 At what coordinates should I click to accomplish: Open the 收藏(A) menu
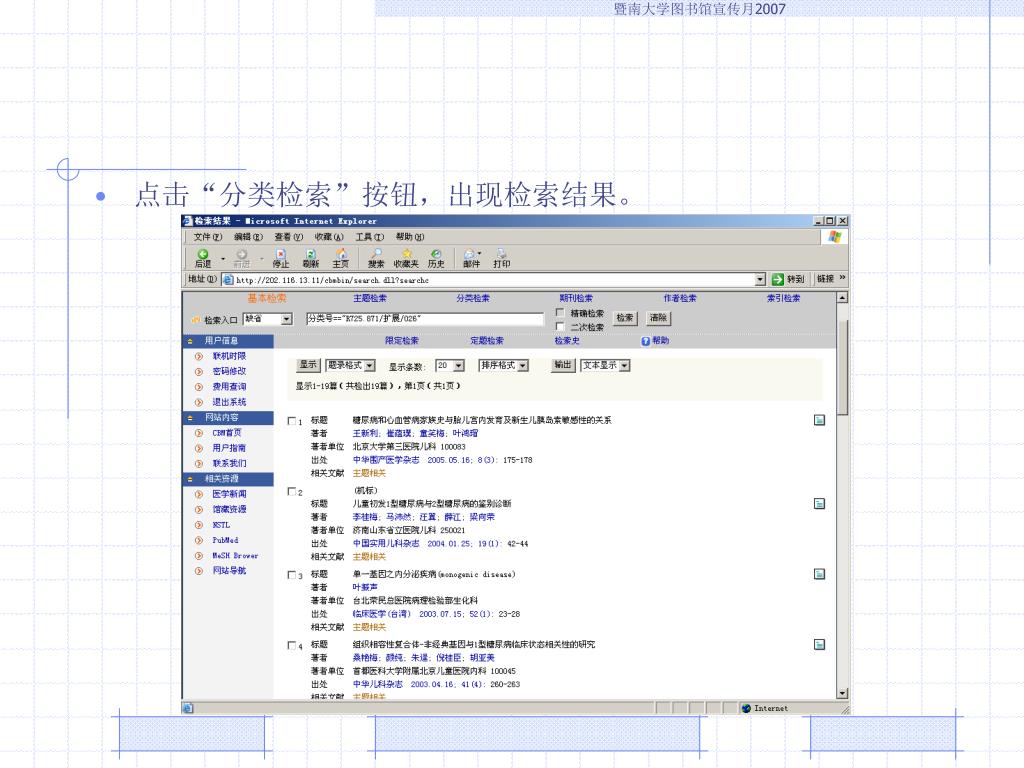329,237
